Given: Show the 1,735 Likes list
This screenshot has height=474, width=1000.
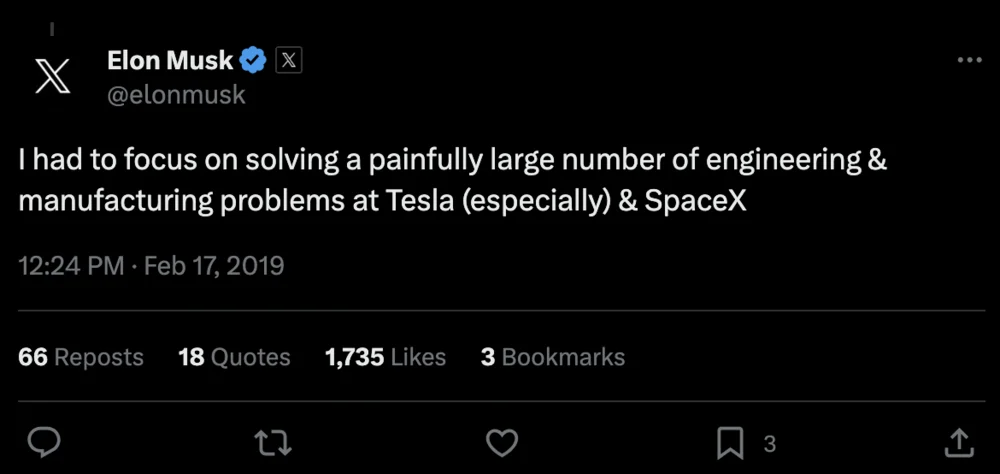Looking at the screenshot, I should [385, 357].
